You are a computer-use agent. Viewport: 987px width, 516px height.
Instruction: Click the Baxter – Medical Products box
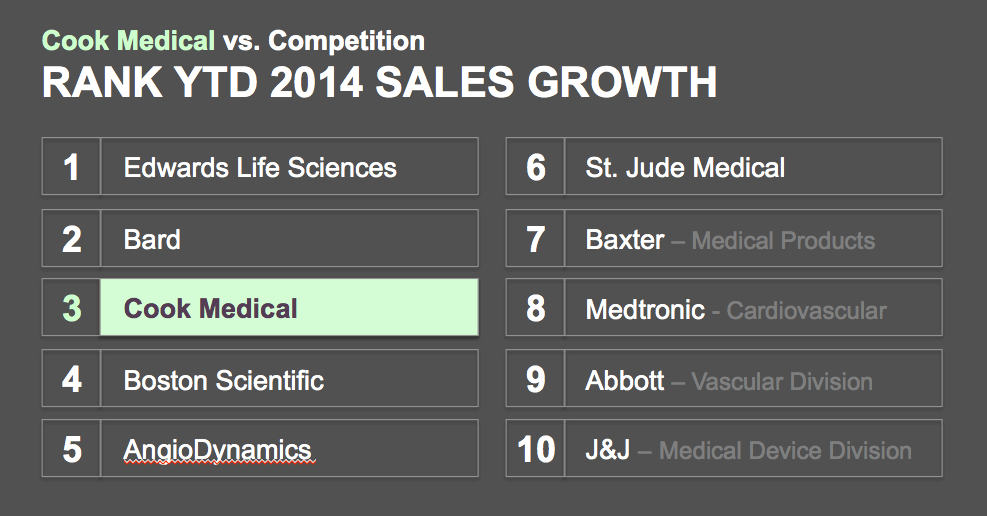click(x=753, y=238)
